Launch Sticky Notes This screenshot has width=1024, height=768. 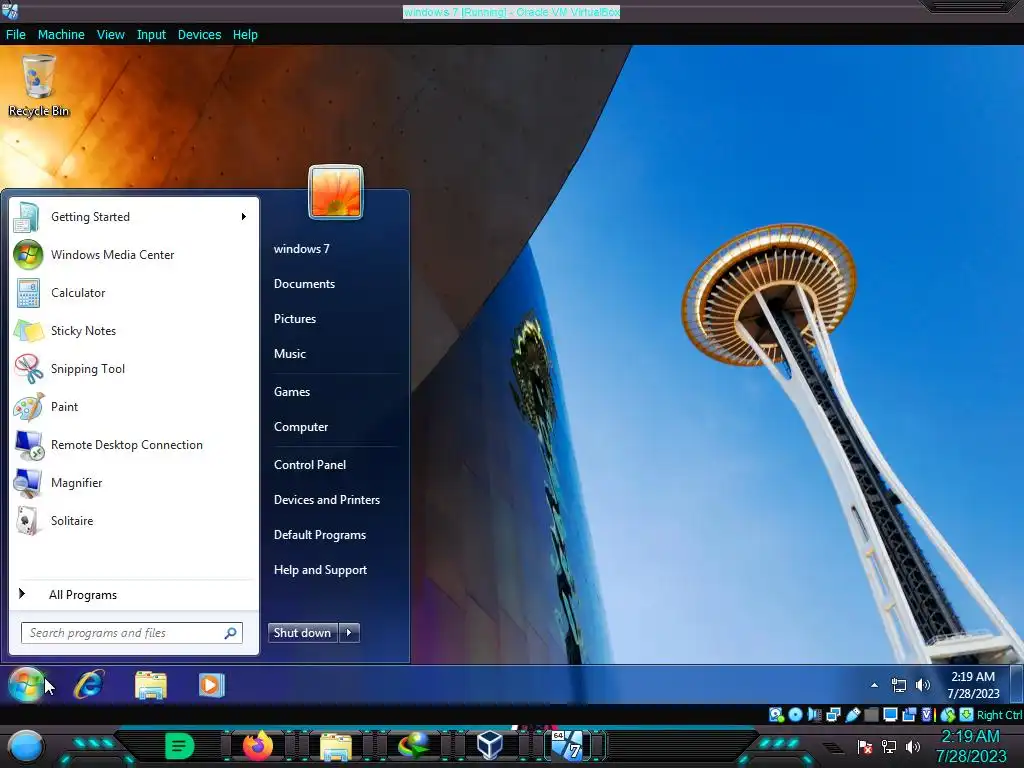pos(134,330)
